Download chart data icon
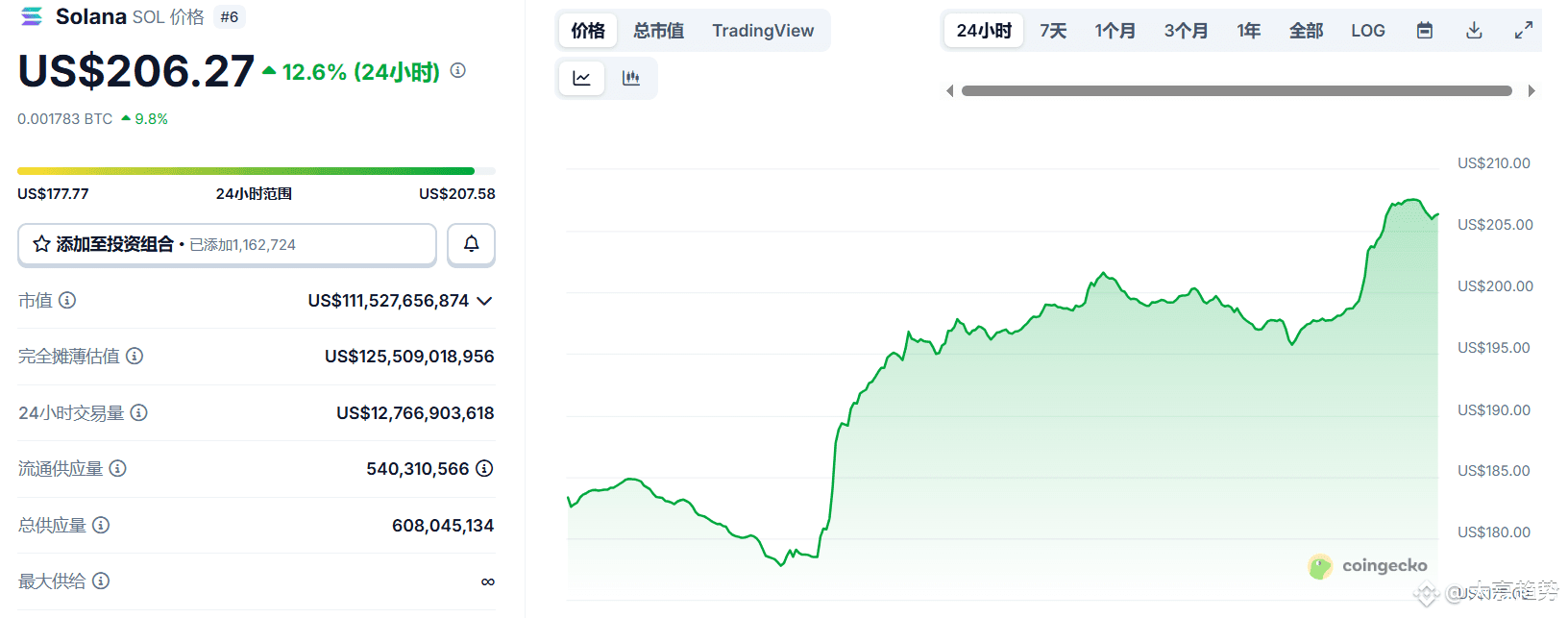The height and width of the screenshot is (618, 1568). coord(1474,31)
